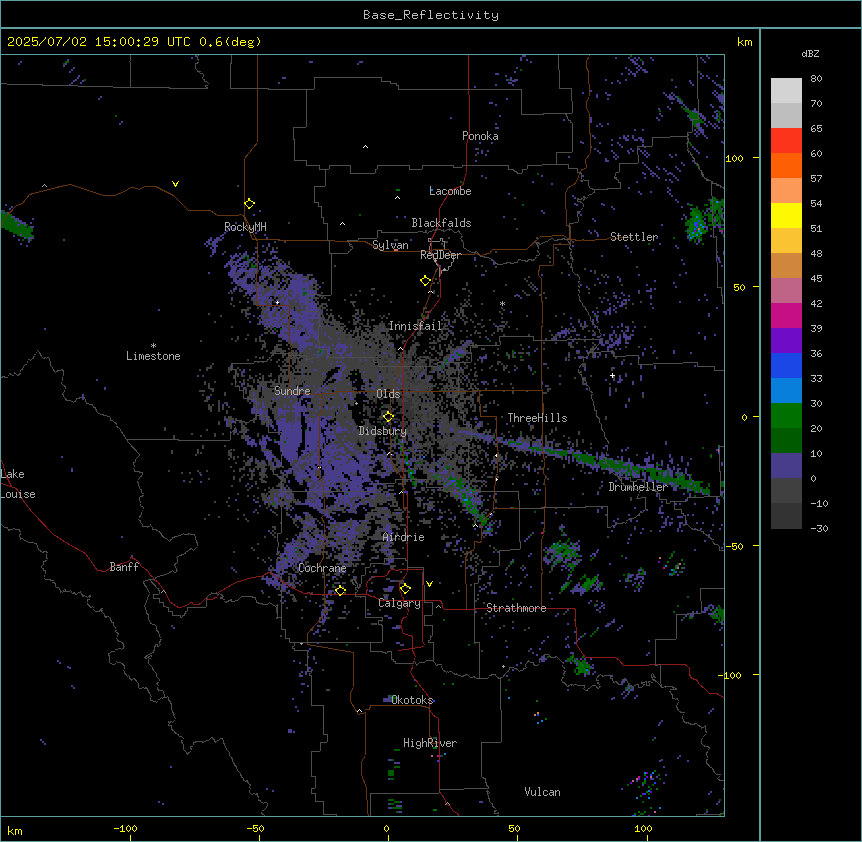
Task: Click the RockyMH label
Action: (x=245, y=227)
